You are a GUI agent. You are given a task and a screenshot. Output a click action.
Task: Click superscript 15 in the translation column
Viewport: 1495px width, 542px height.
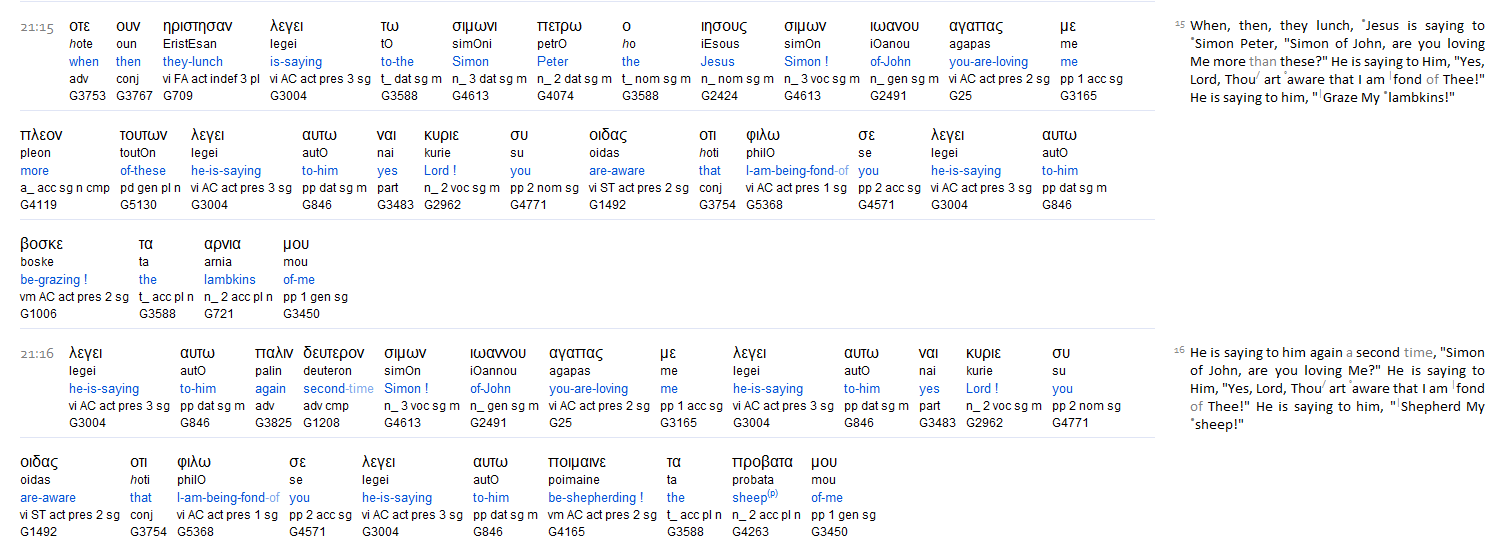(1179, 23)
